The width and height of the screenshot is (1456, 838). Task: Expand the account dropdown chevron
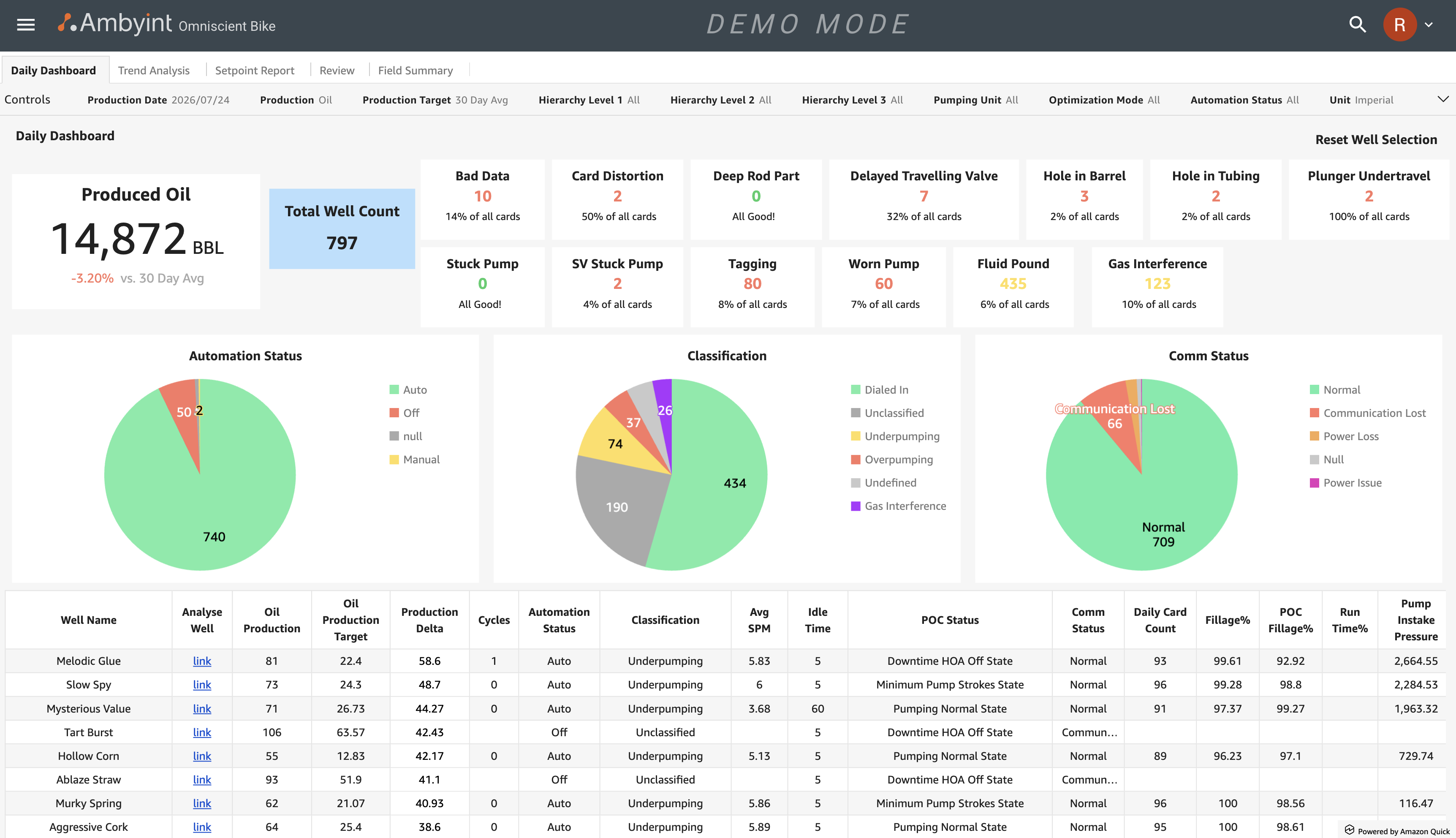[x=1429, y=25]
